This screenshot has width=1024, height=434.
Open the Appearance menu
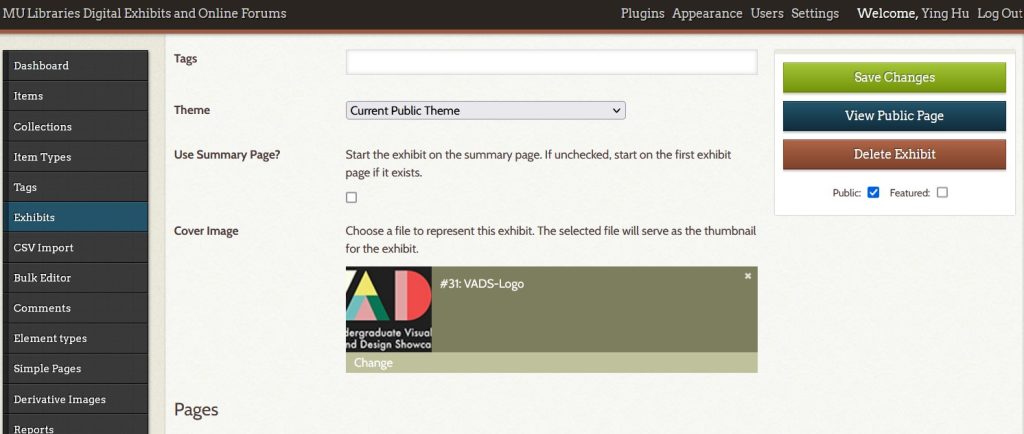pyautogui.click(x=707, y=14)
